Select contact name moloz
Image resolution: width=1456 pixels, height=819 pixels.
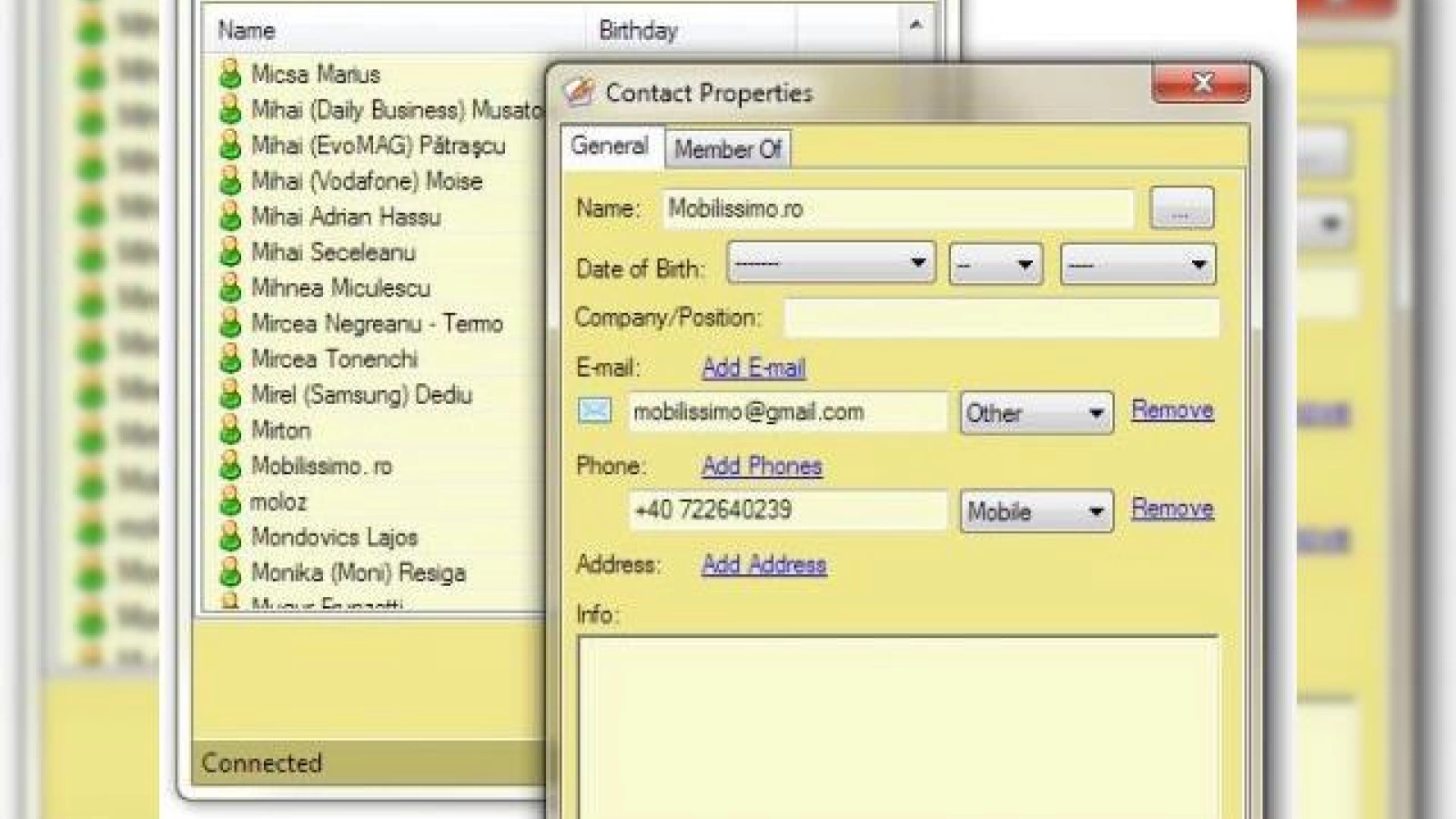click(278, 501)
